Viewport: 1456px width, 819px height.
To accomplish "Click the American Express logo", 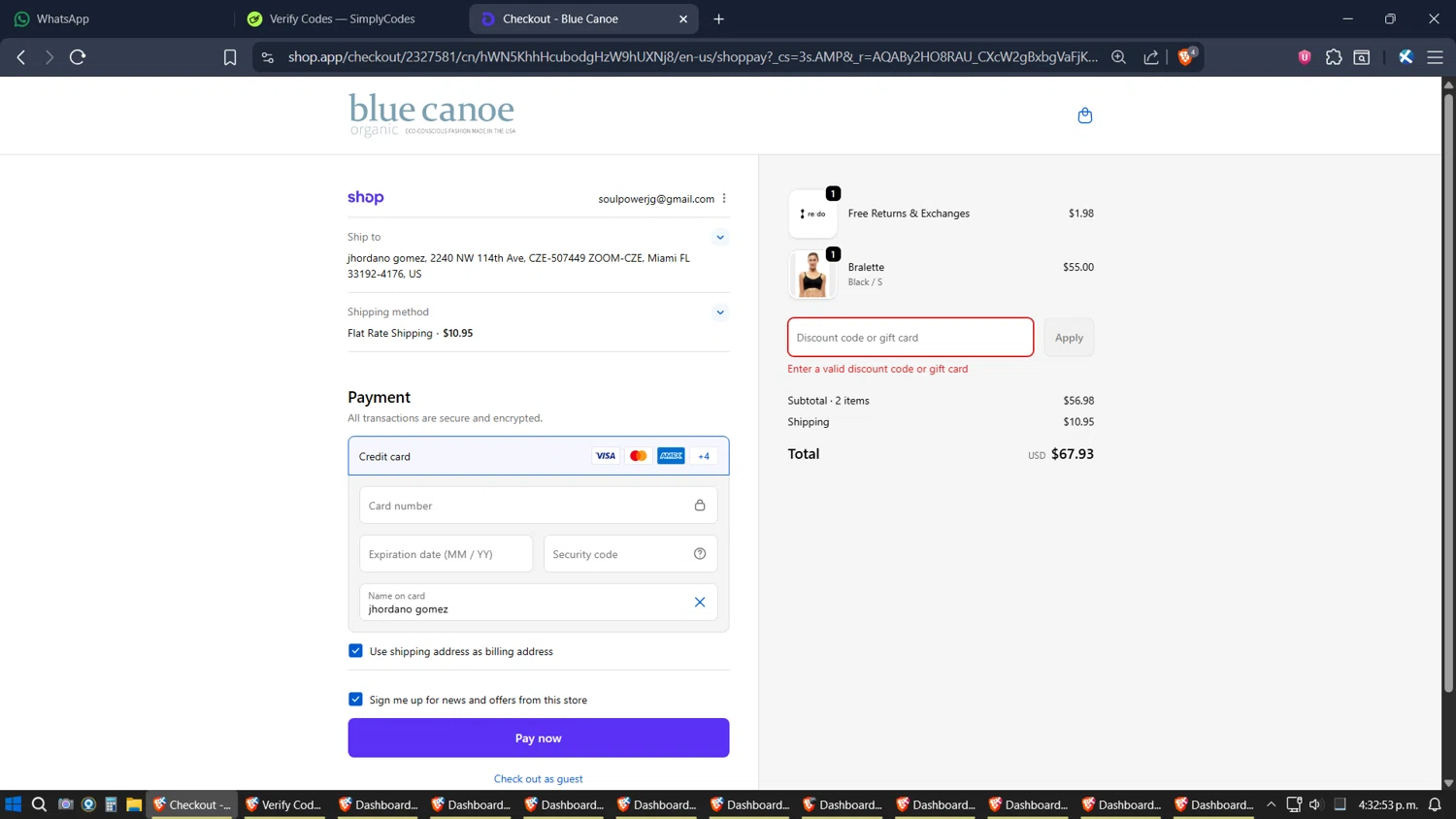I will tap(671, 456).
